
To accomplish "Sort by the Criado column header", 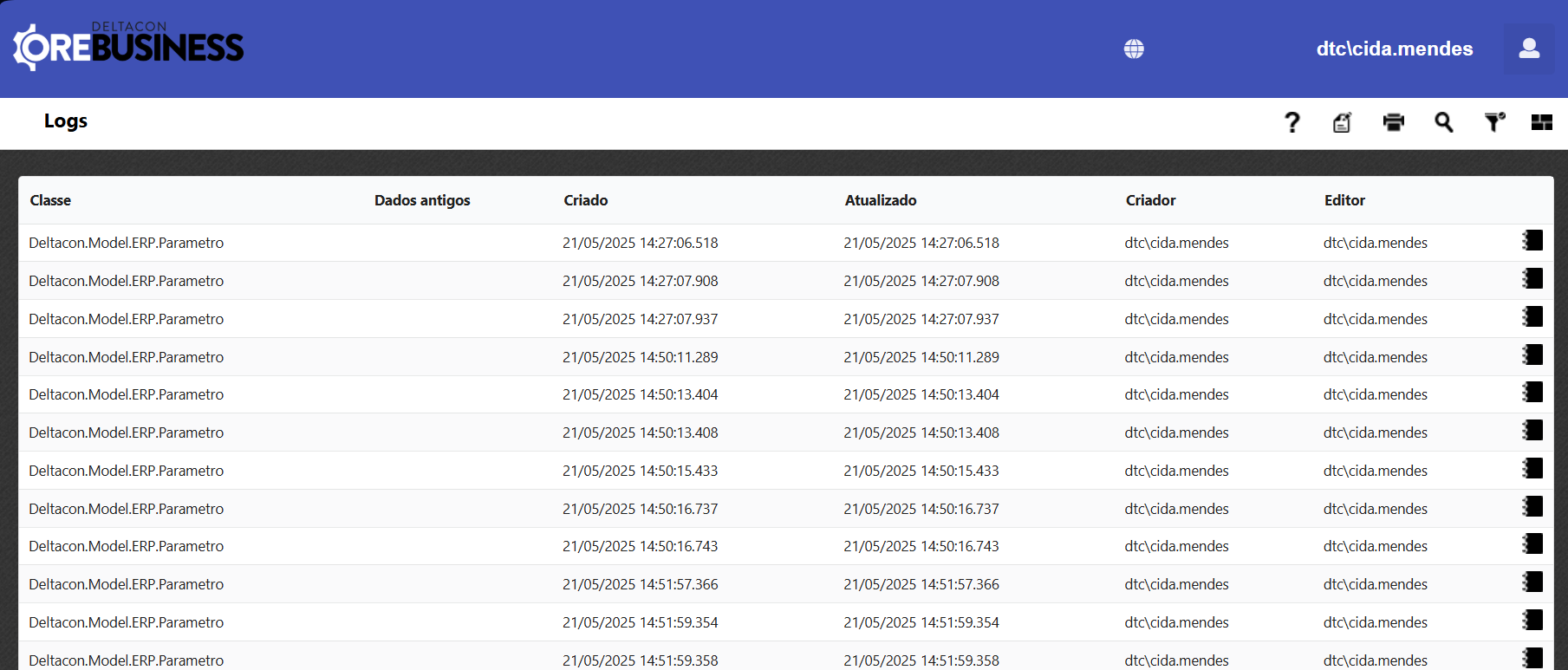I will tap(585, 200).
